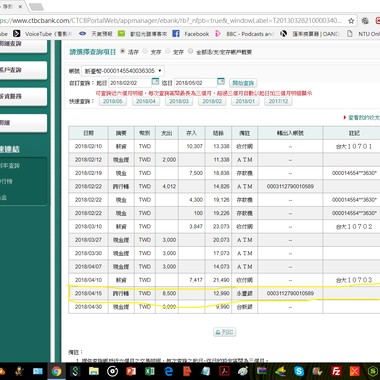Image resolution: width=380 pixels, height=380 pixels.
Task: Click the withdrawal amount 4,012
Action: coord(169,186)
